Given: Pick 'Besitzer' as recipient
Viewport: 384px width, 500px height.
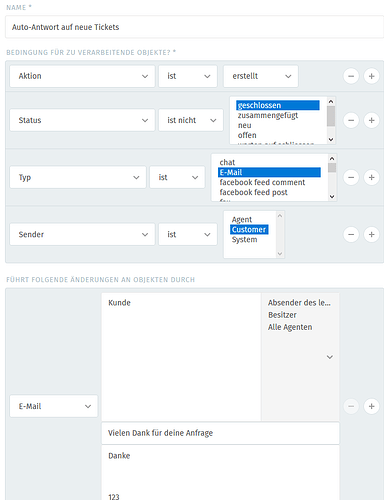Looking at the screenshot, I should [x=282, y=315].
